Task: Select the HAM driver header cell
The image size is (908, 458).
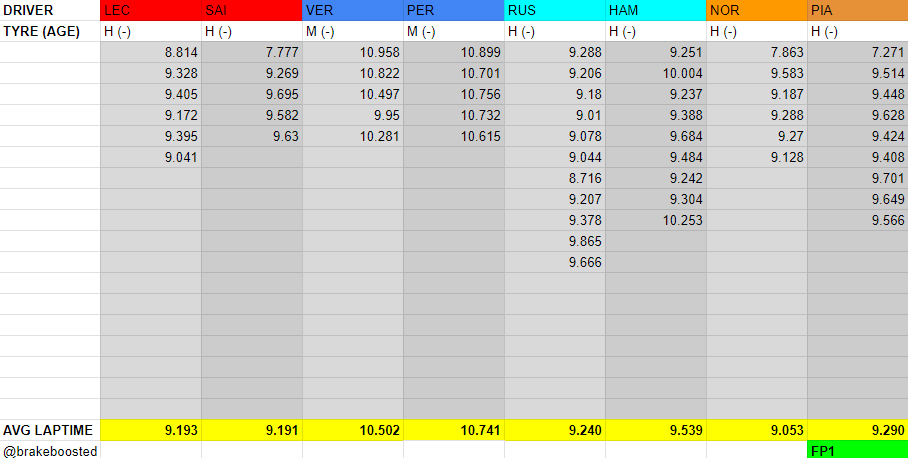Action: (x=656, y=11)
